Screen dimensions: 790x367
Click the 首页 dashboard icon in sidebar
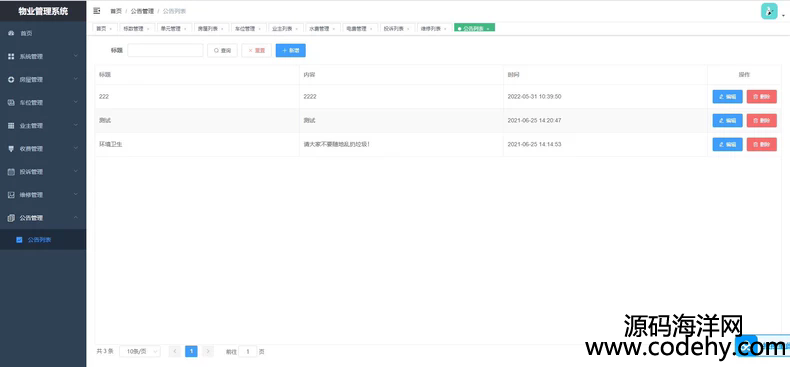pyautogui.click(x=11, y=33)
